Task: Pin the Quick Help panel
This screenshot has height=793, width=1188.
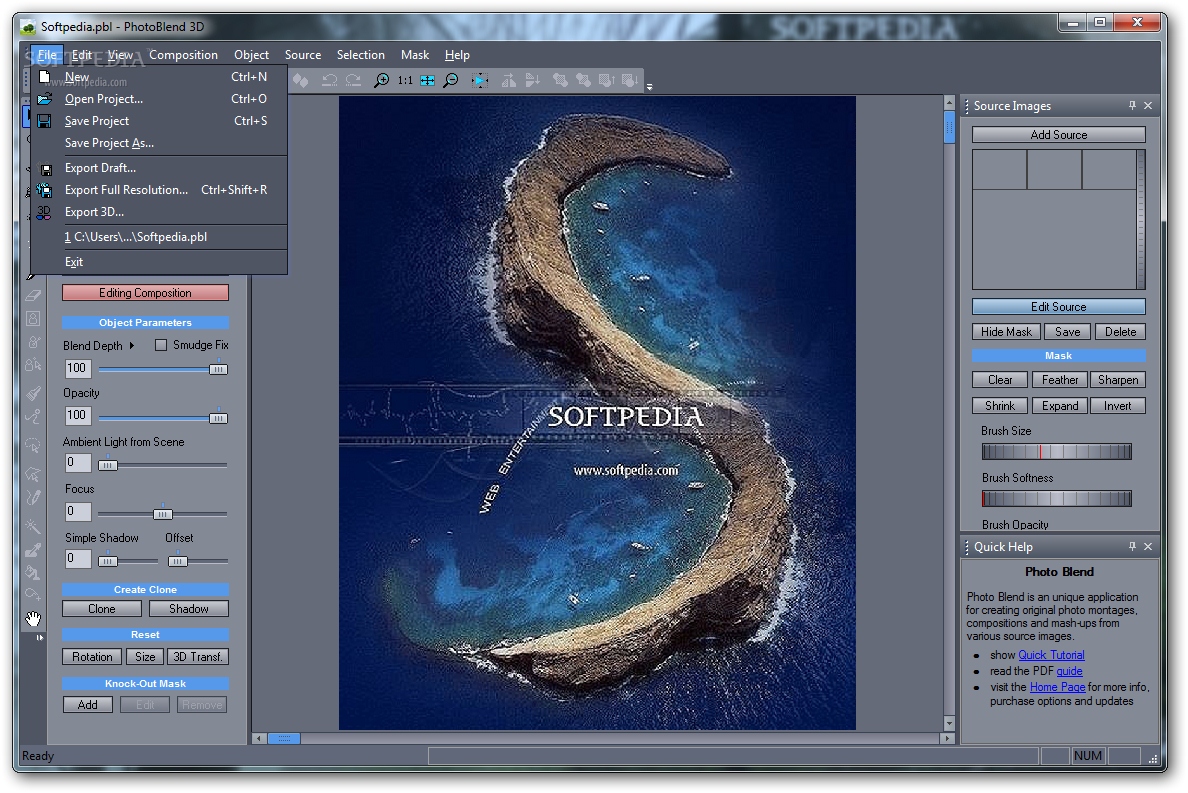Action: (1132, 546)
